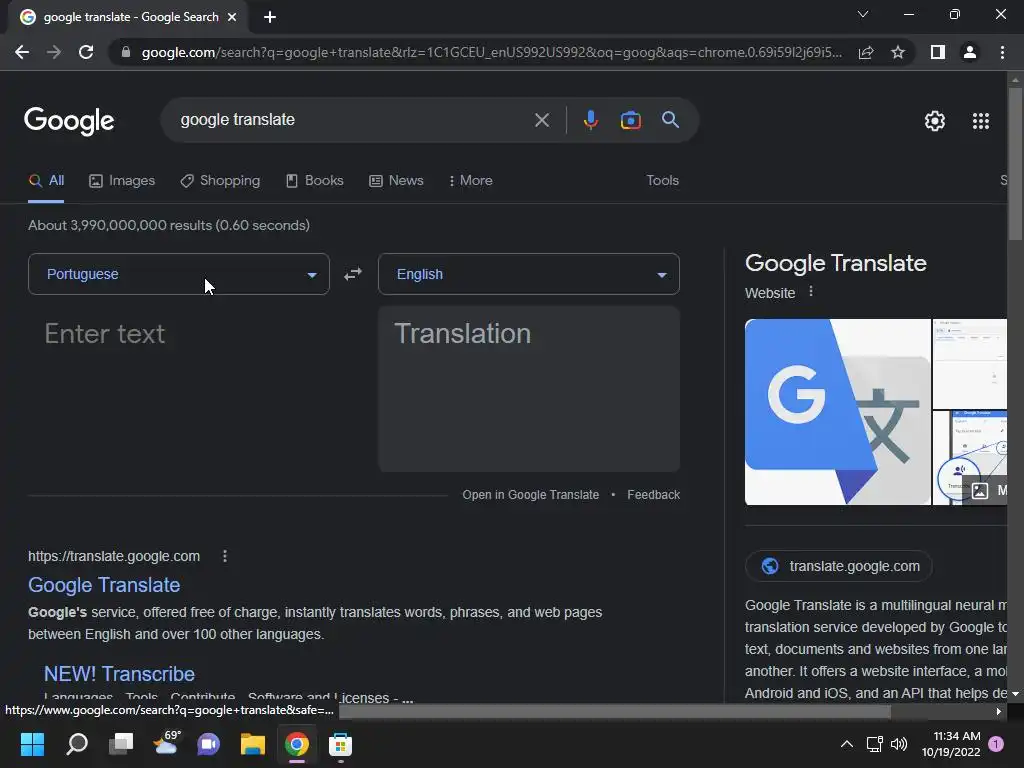Viewport: 1024px width, 768px height.
Task: Click the address bar URL
Action: (x=491, y=52)
